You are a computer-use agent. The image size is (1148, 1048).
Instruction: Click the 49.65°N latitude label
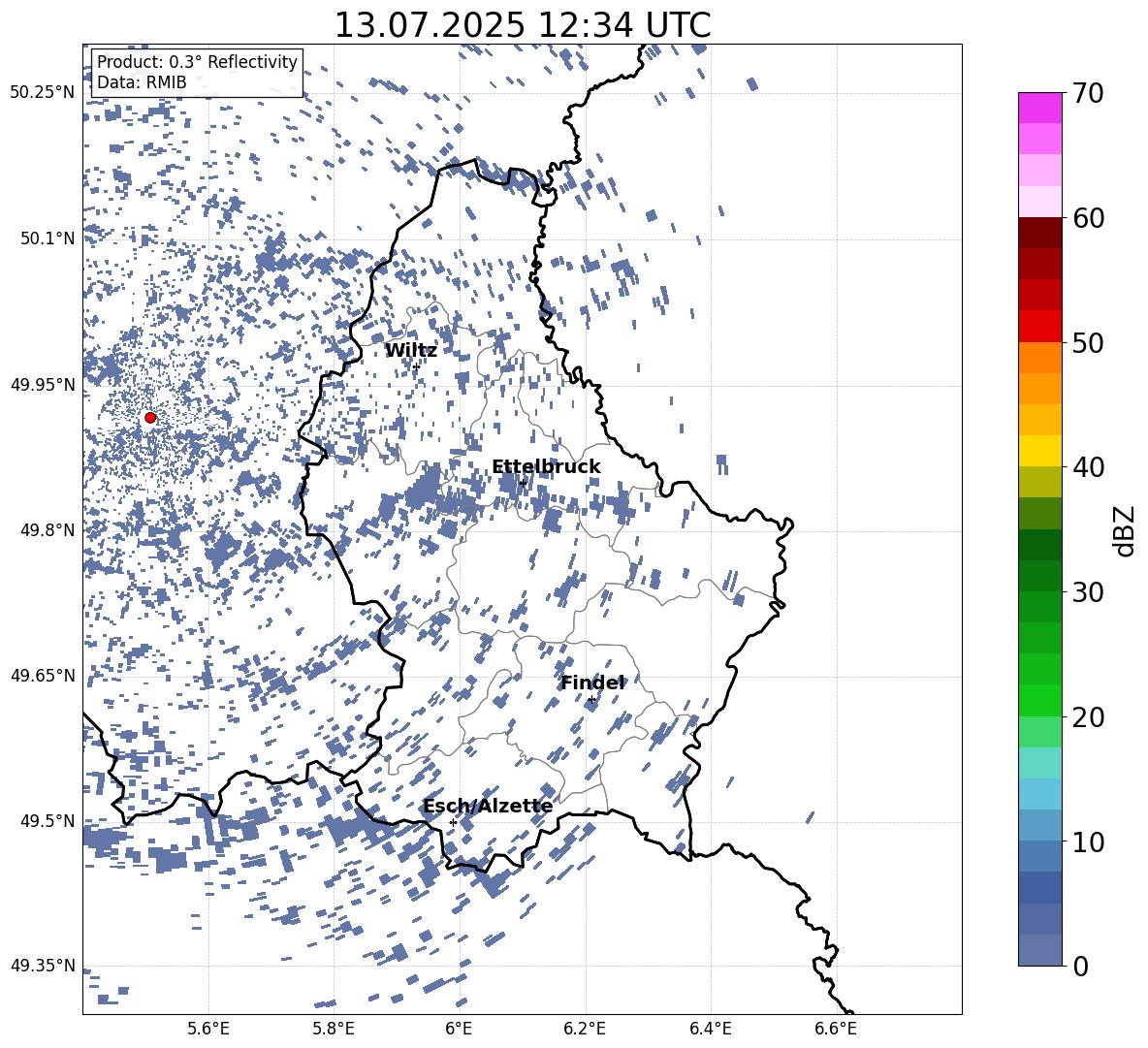43,676
